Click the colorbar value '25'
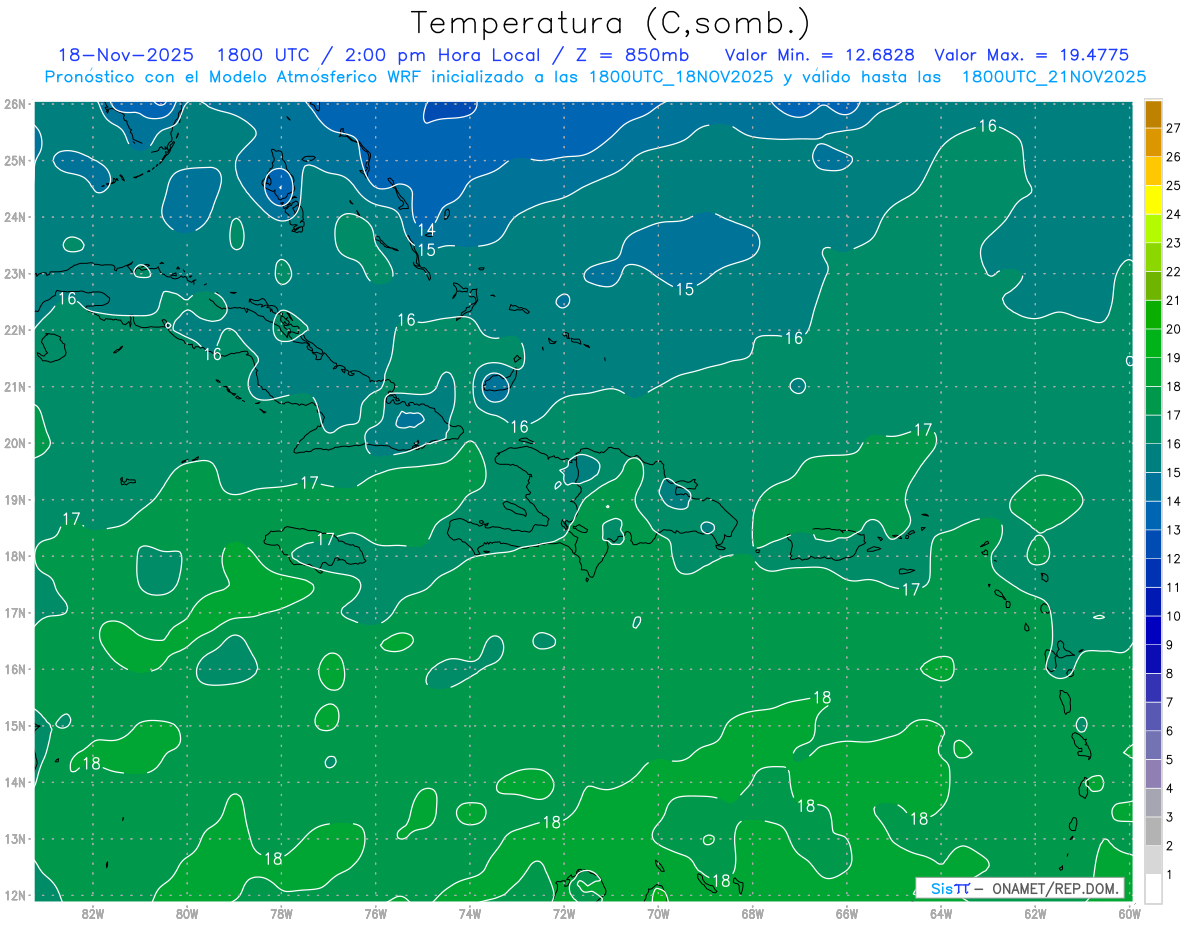The image size is (1200, 927). 1173,186
